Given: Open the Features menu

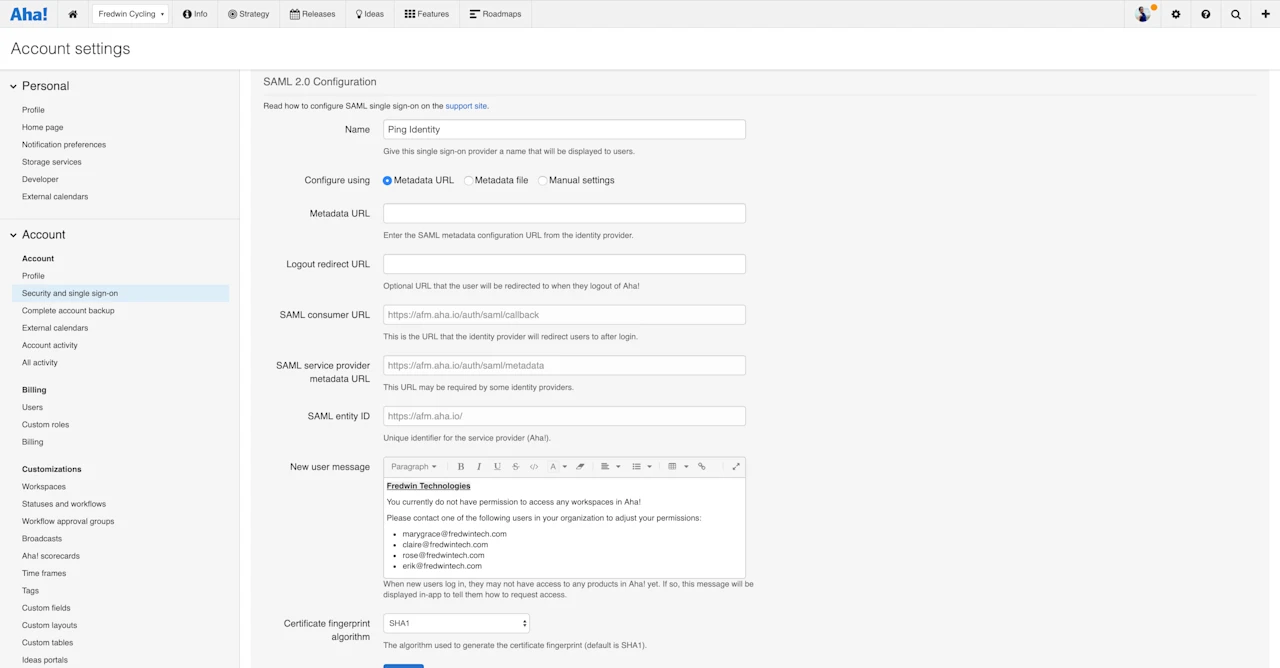Looking at the screenshot, I should (x=427, y=14).
